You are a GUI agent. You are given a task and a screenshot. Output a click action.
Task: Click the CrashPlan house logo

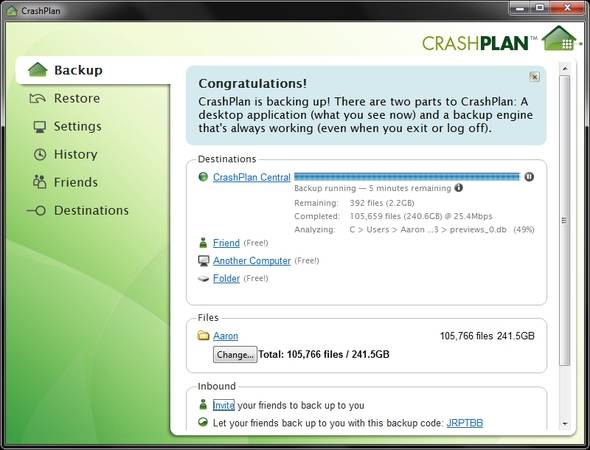coord(560,38)
